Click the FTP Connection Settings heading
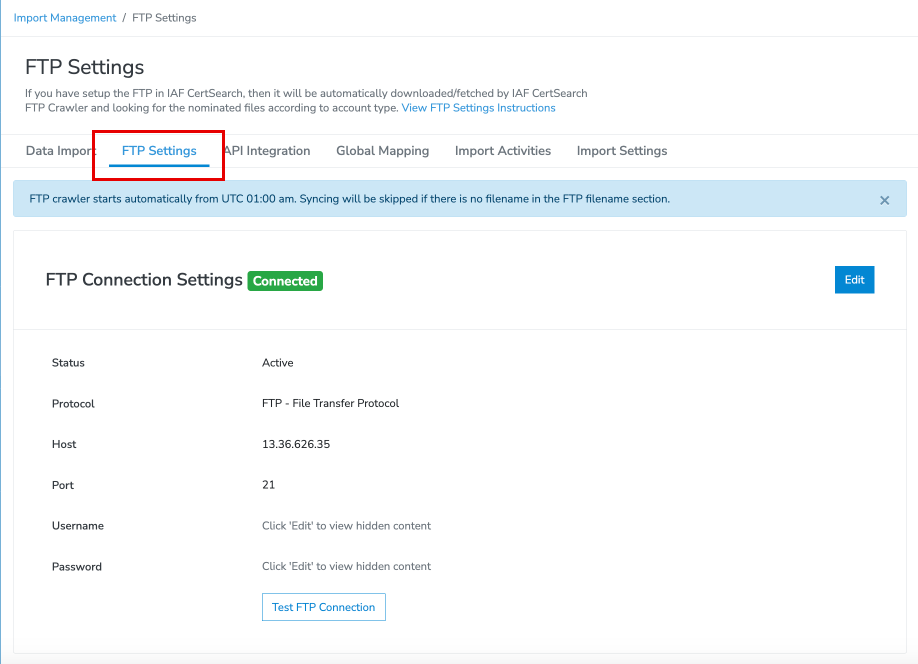The width and height of the screenshot is (918, 664). tap(144, 280)
